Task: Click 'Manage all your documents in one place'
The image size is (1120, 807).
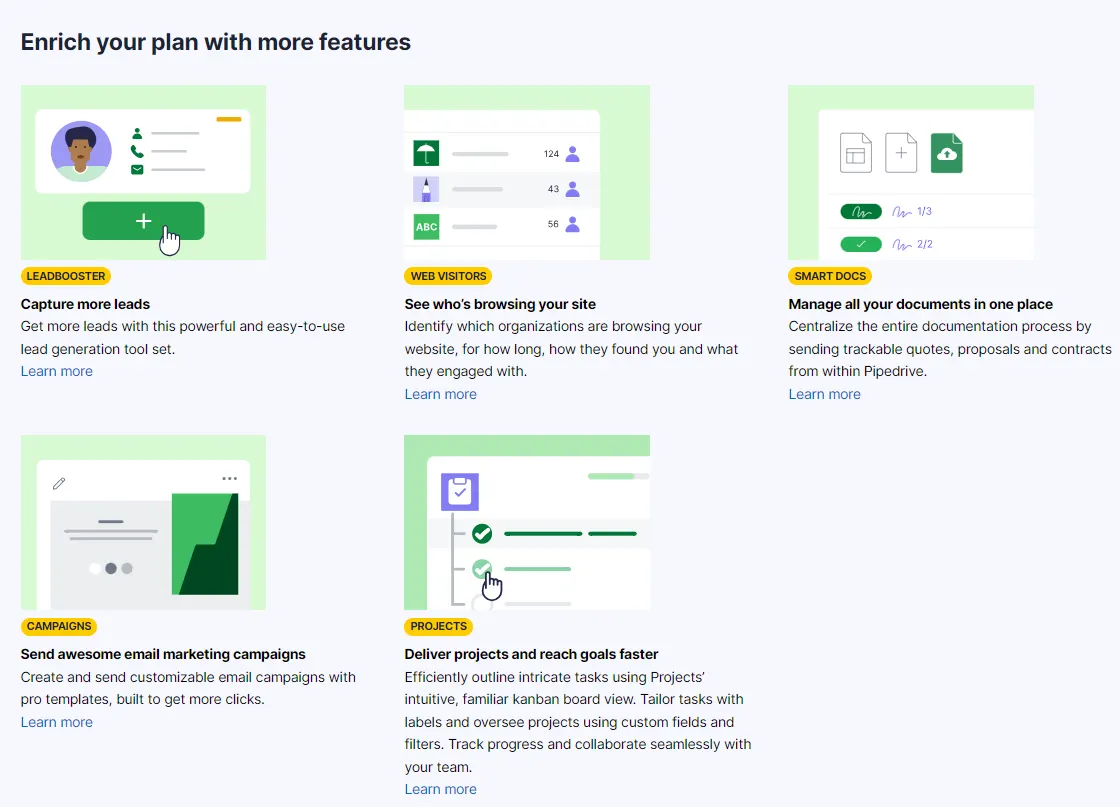Action: 921,304
